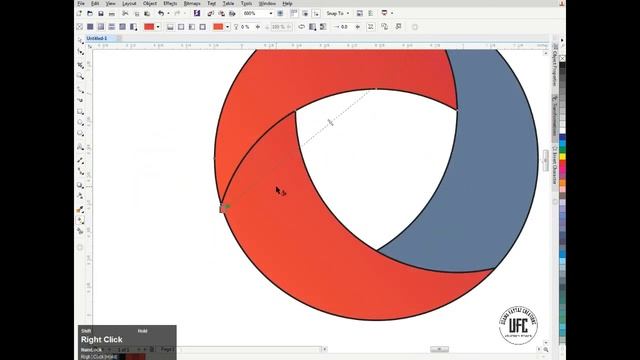Screen dimensions: 640x360
Task: Switch to No Fill in property bar
Action: [80, 27]
